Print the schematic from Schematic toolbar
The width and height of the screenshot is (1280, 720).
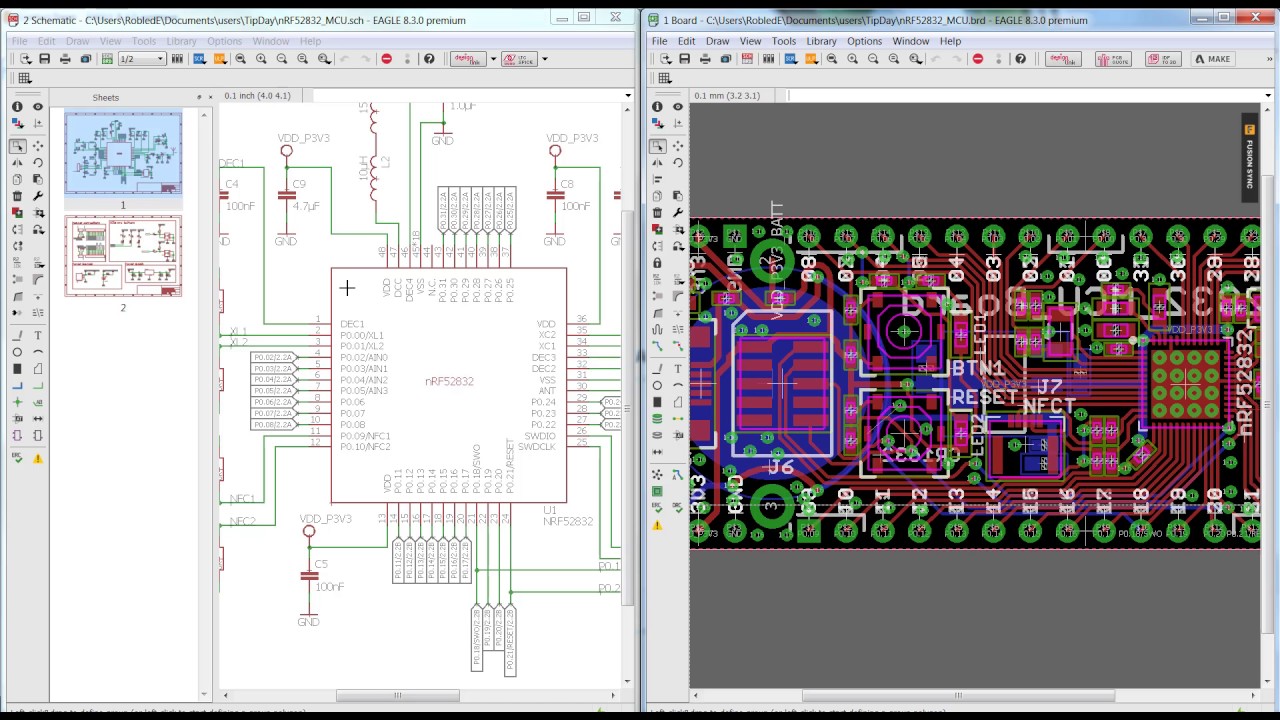(x=65, y=59)
